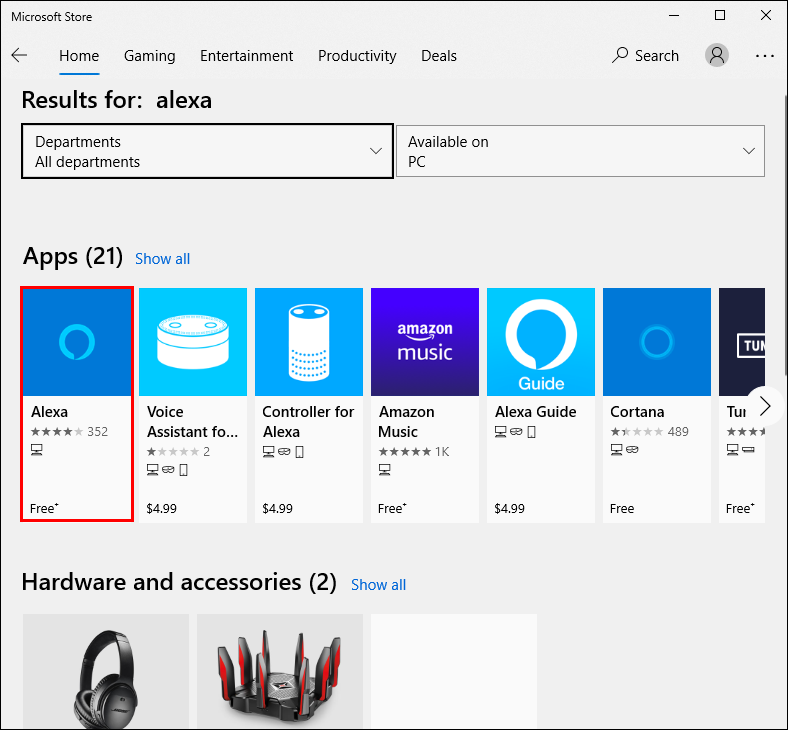Click the $4.99 price under Voice Assistant
The height and width of the screenshot is (730, 788).
161,508
